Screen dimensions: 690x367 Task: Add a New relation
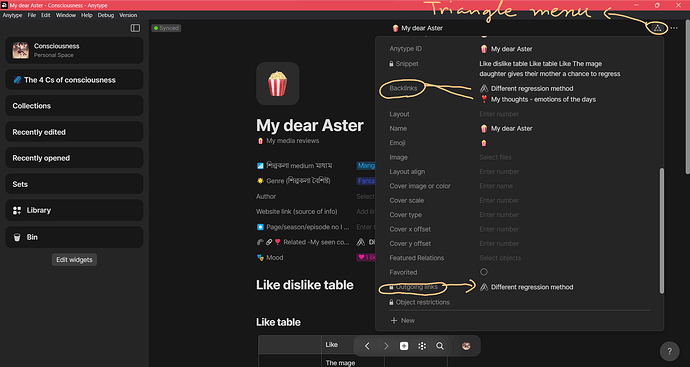pyautogui.click(x=403, y=320)
